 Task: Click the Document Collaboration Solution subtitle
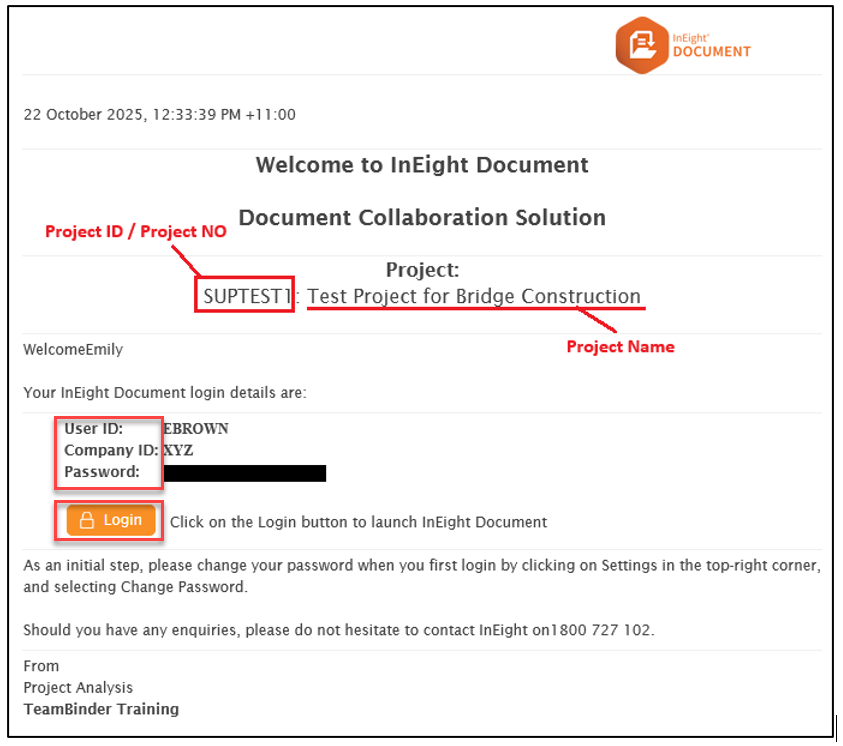(x=422, y=217)
